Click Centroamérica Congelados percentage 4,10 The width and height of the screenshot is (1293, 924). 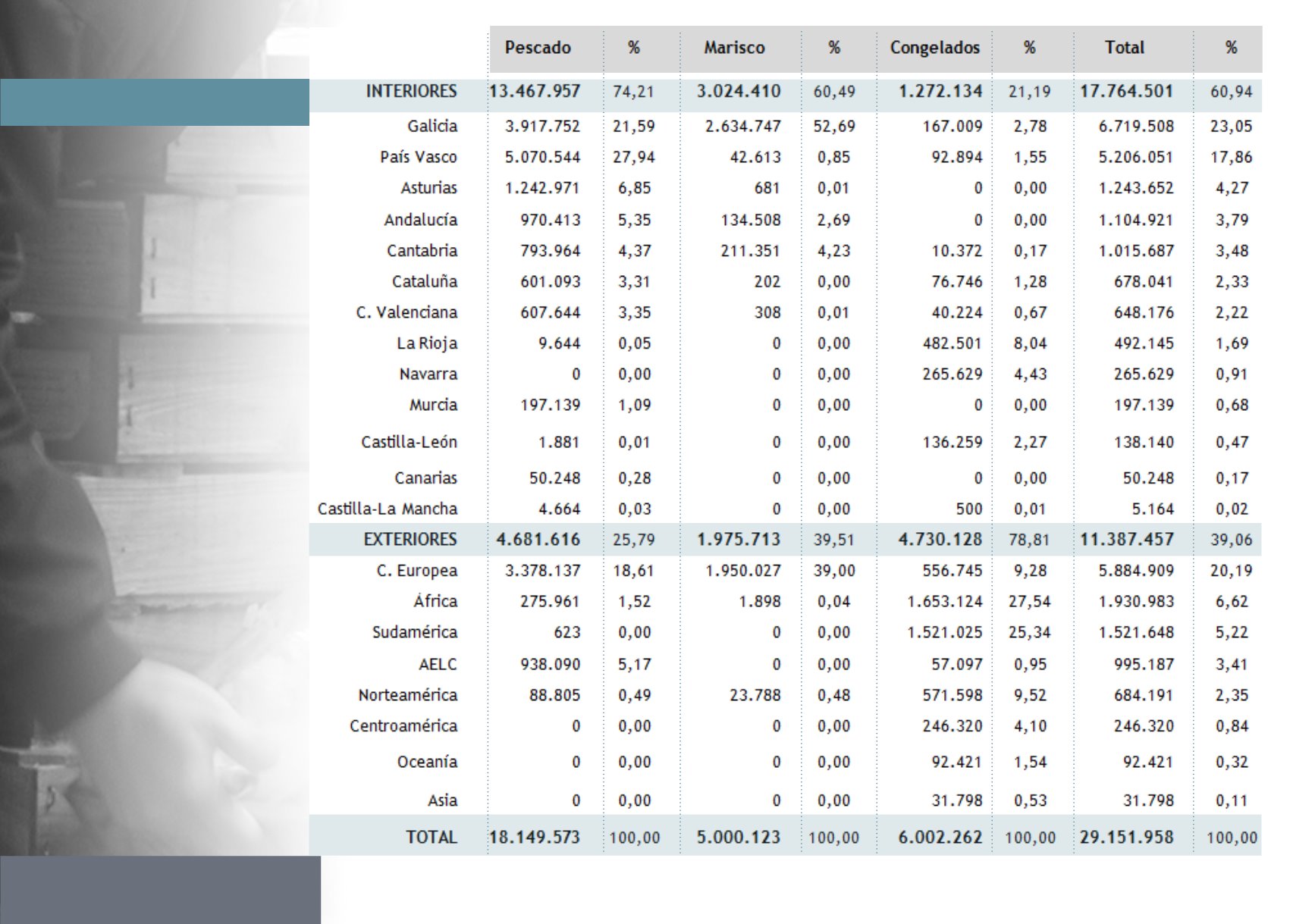(1030, 725)
